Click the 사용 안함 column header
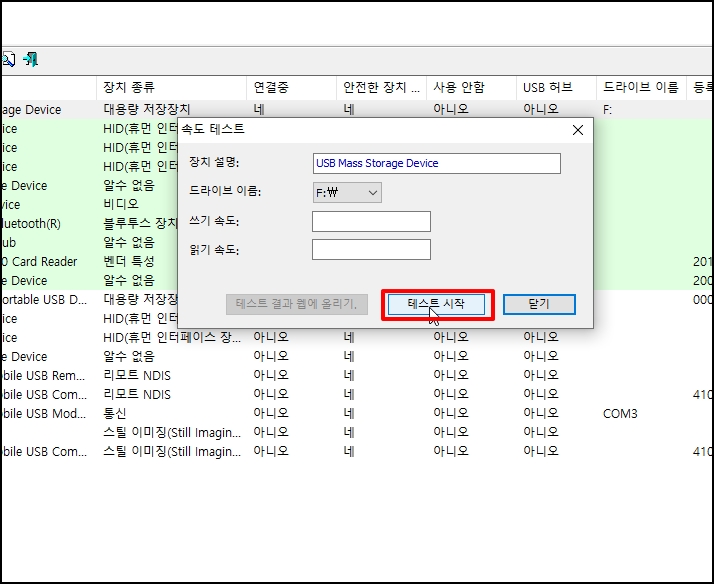Viewport: 714px width, 584px height. tap(471, 87)
